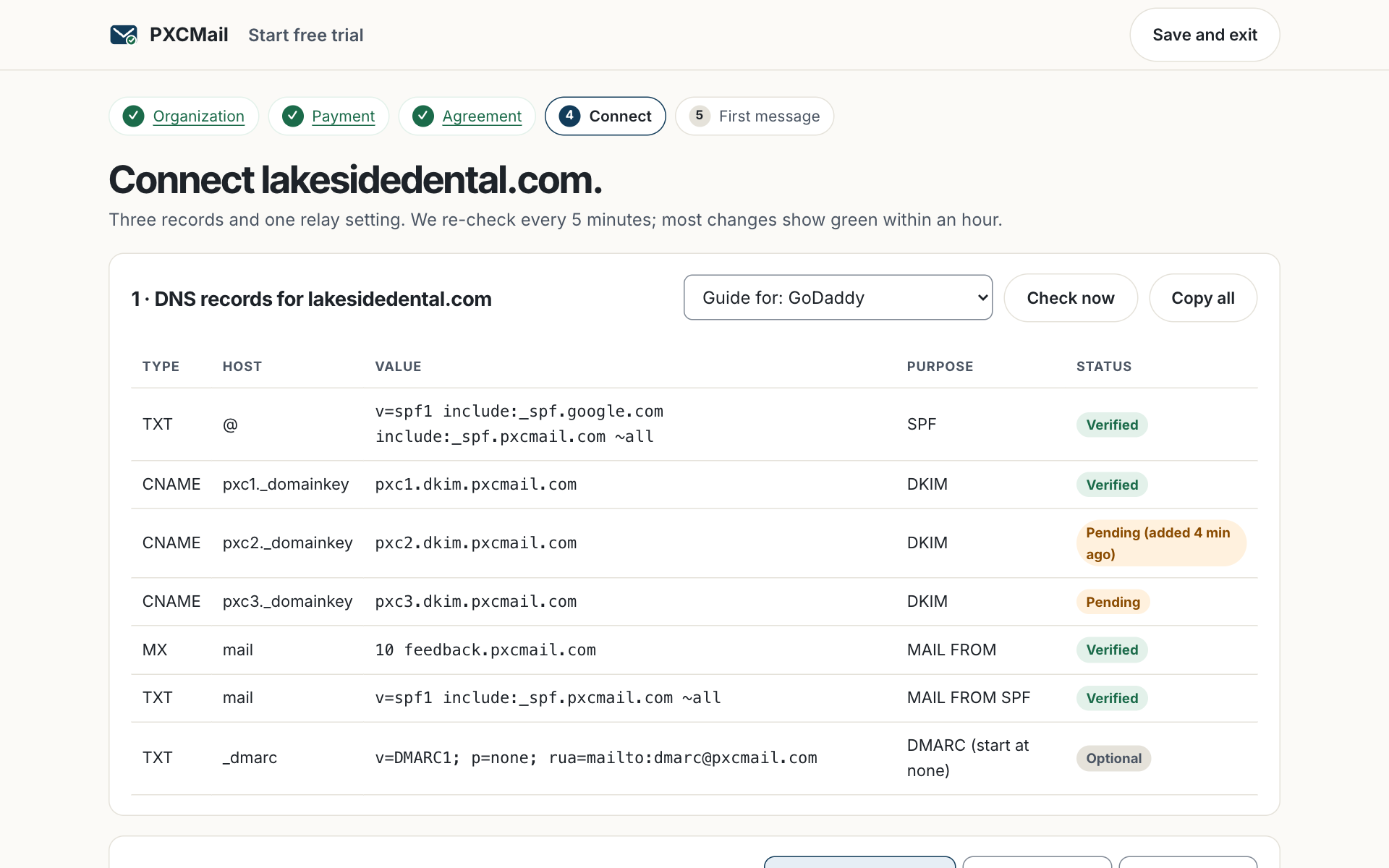Viewport: 1389px width, 868px height.
Task: Click the MAIL FROM SPF row value
Action: pyautogui.click(x=548, y=698)
